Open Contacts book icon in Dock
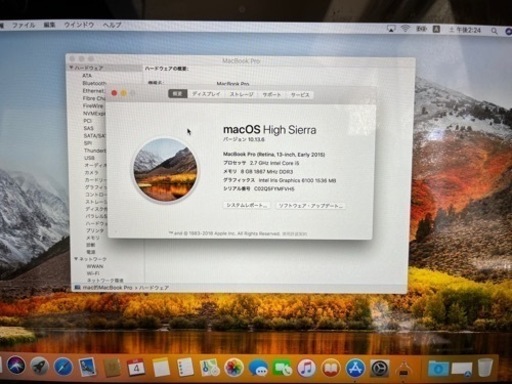The width and height of the screenshot is (512, 384). [112, 368]
